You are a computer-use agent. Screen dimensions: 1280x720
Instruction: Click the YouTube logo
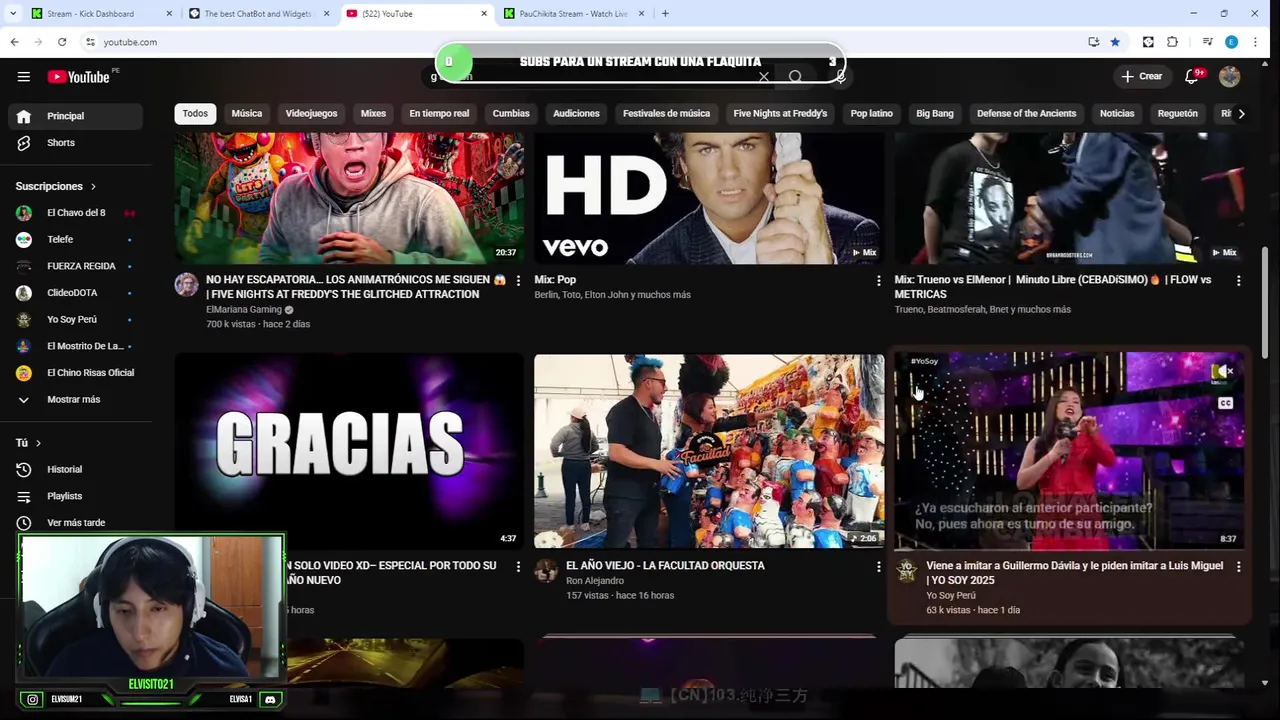(80, 77)
